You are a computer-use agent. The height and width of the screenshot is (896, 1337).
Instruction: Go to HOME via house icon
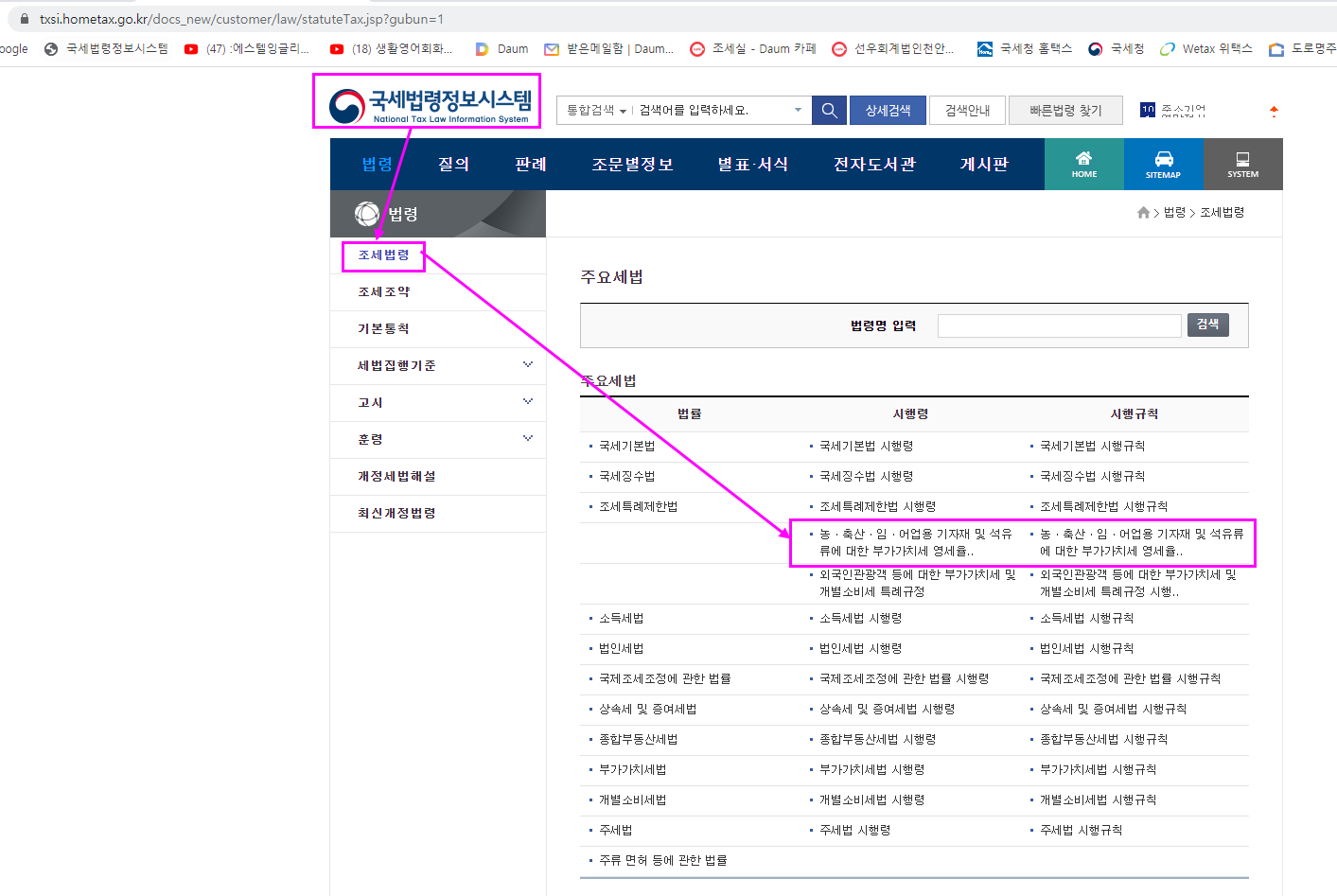[x=1084, y=165]
